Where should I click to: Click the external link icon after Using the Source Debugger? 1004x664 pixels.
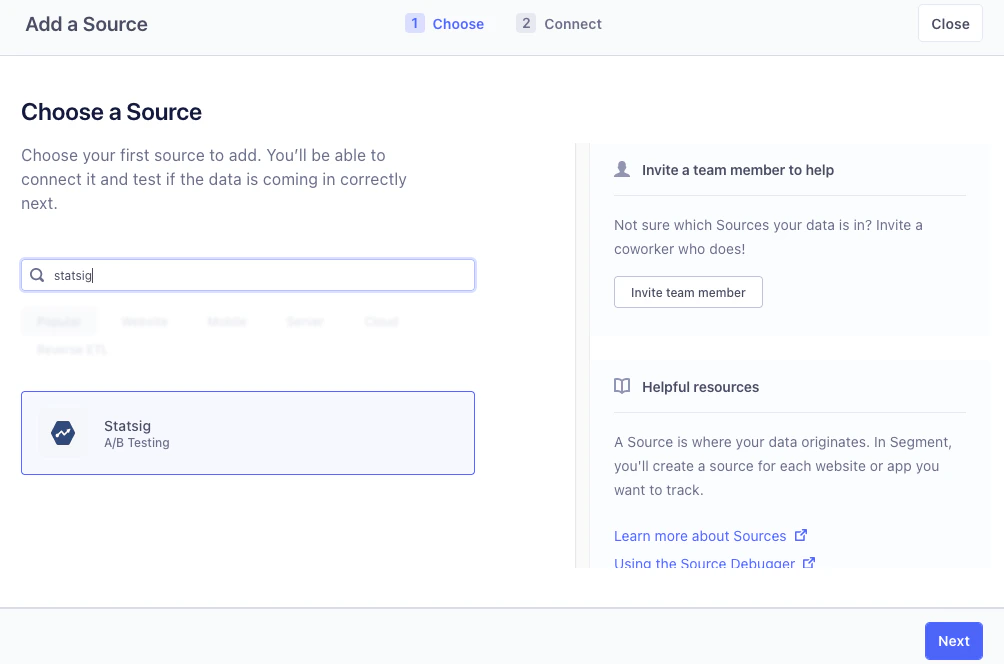[808, 562]
